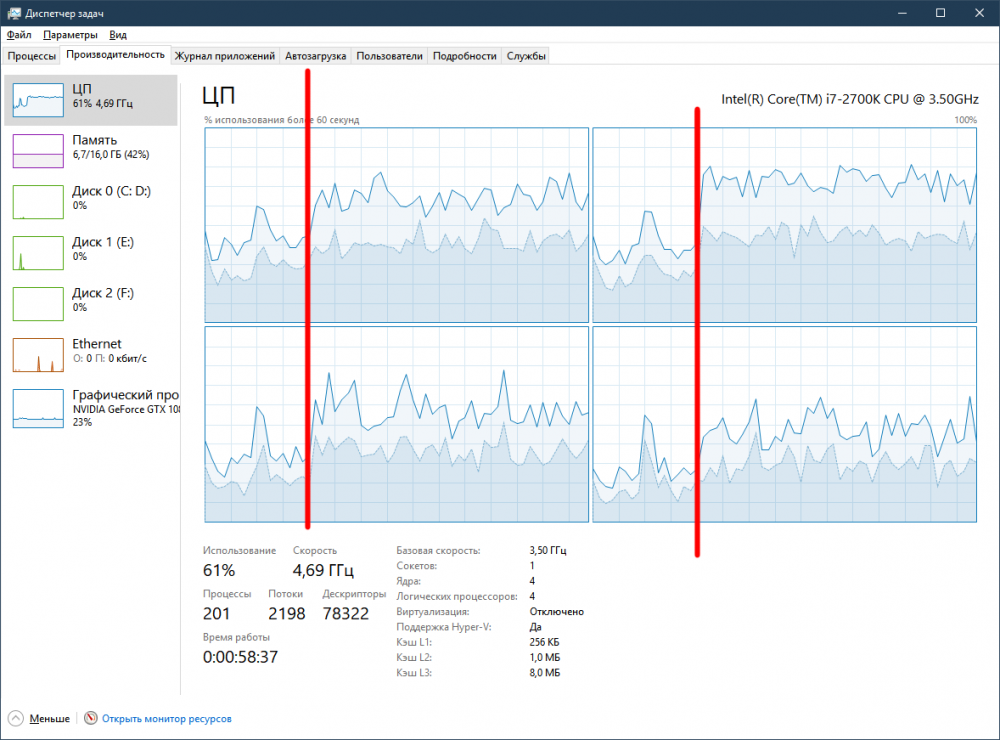Select Диск 2 (F:) in sidebar
The image size is (1000, 740).
pos(91,304)
